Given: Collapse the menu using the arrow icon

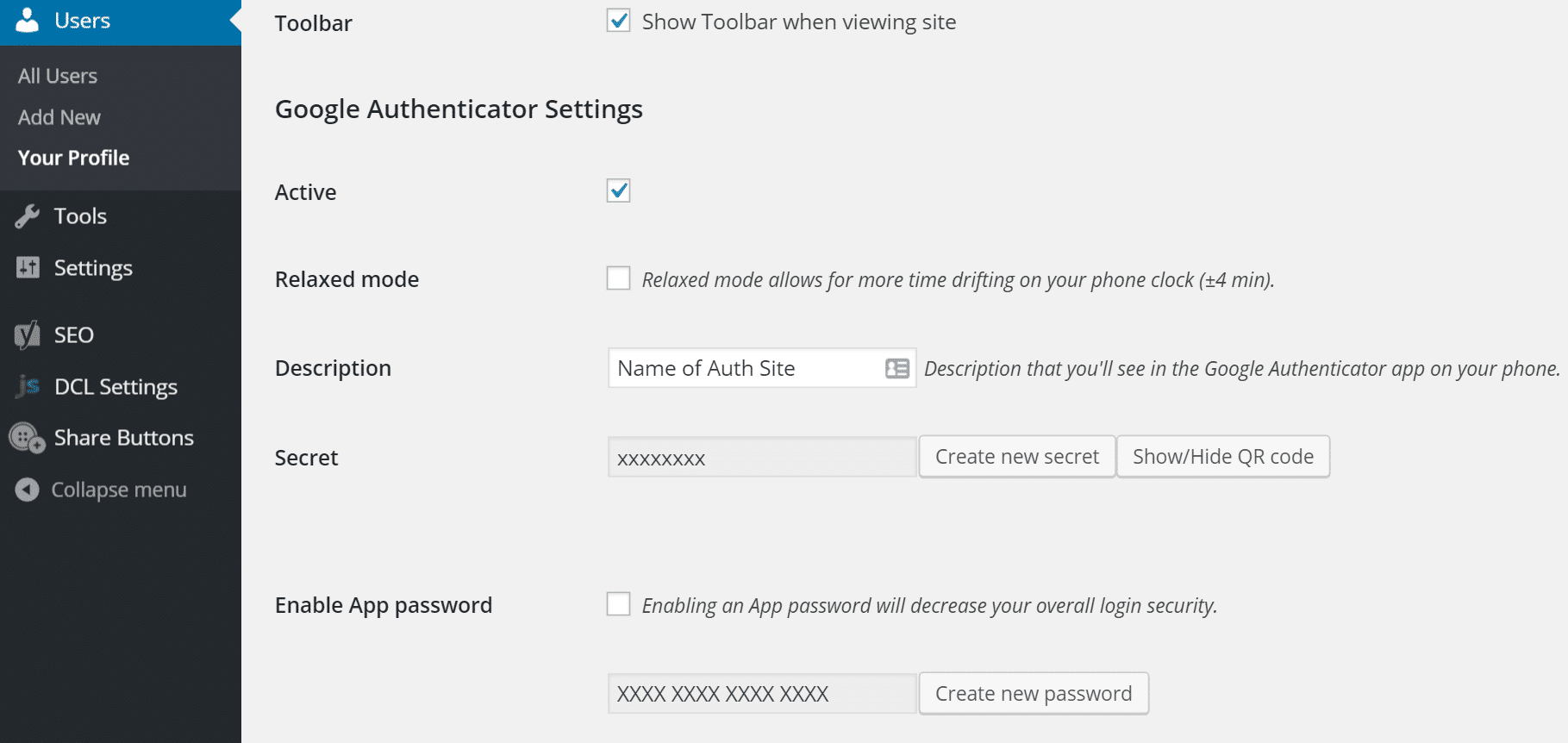Looking at the screenshot, I should [x=27, y=490].
